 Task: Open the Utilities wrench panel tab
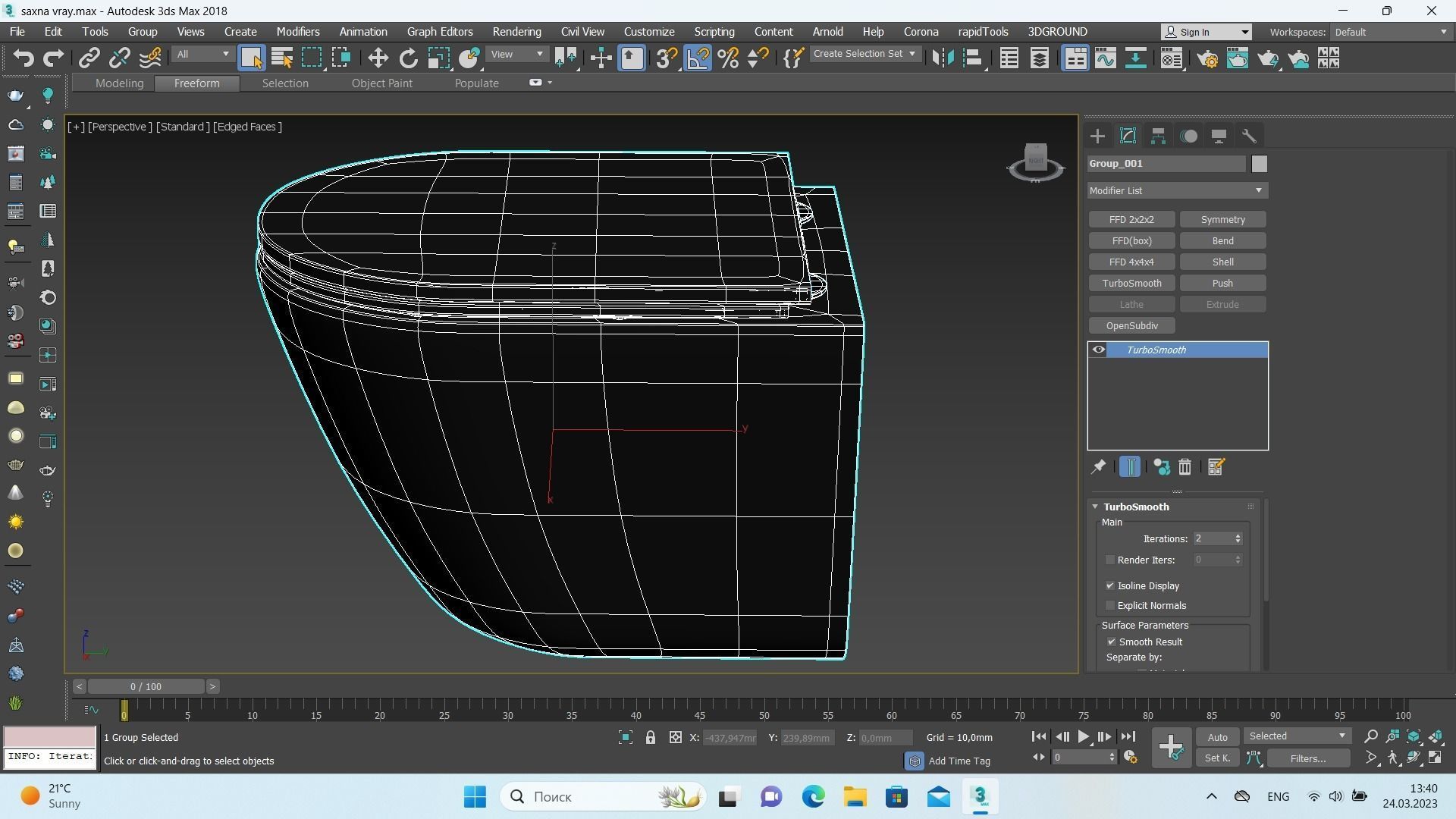(x=1249, y=136)
